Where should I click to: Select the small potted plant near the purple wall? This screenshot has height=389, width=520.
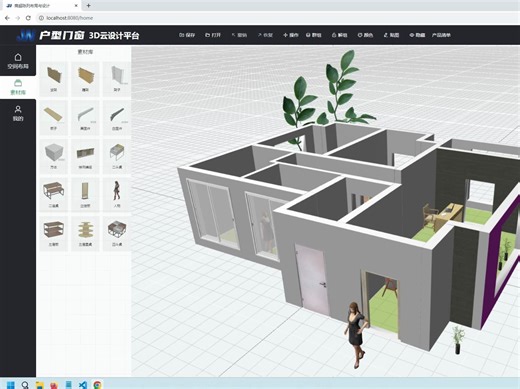click(x=458, y=339)
